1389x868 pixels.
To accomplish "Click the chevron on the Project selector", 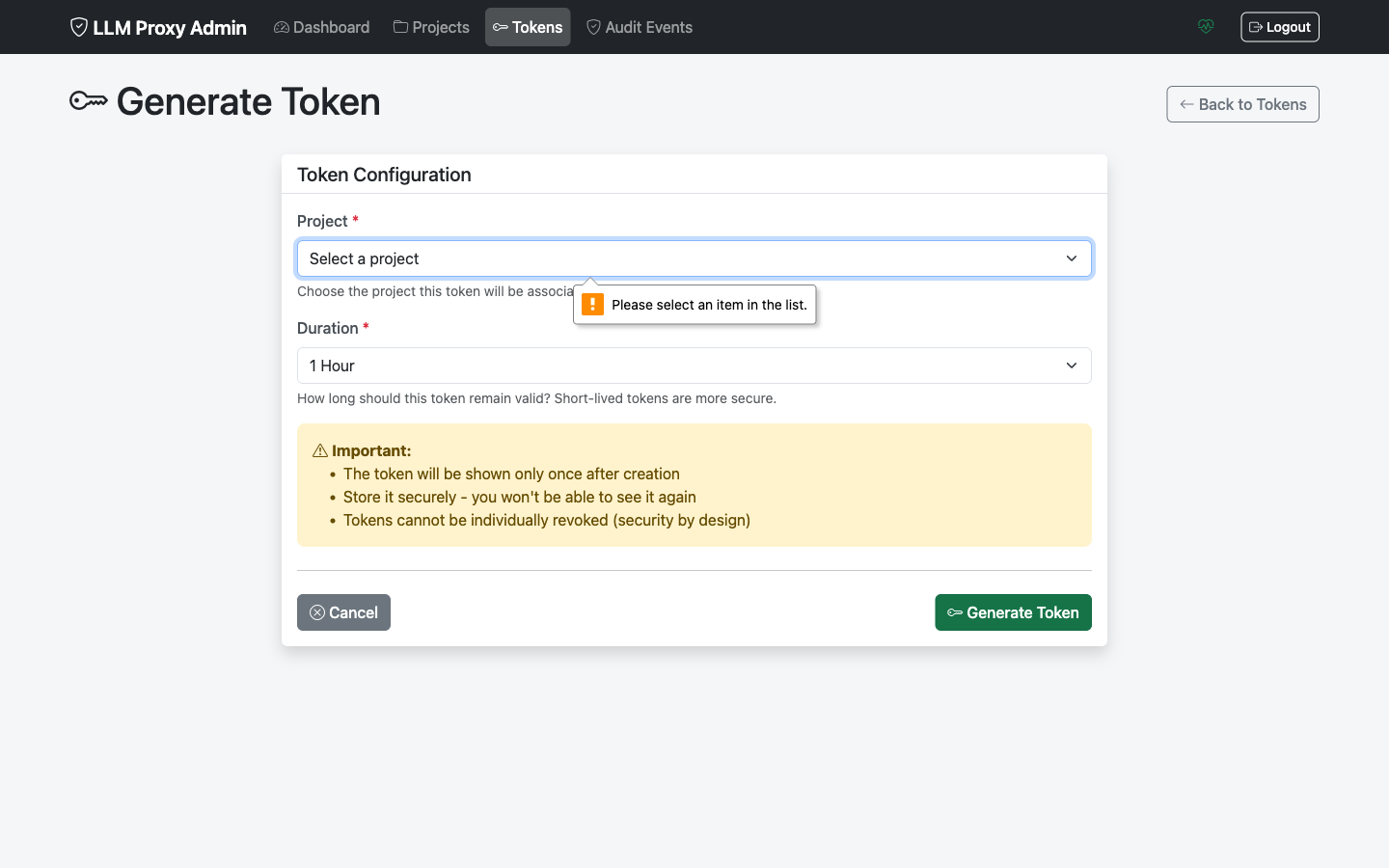I will (x=1071, y=258).
